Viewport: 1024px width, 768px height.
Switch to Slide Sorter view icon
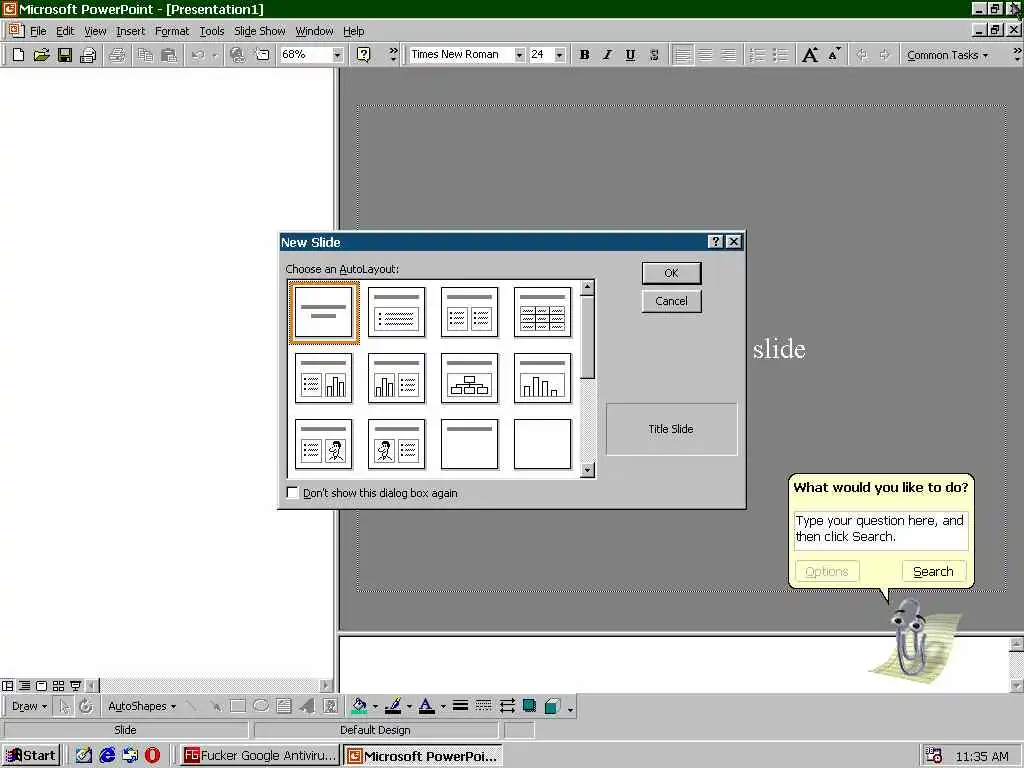coord(59,686)
